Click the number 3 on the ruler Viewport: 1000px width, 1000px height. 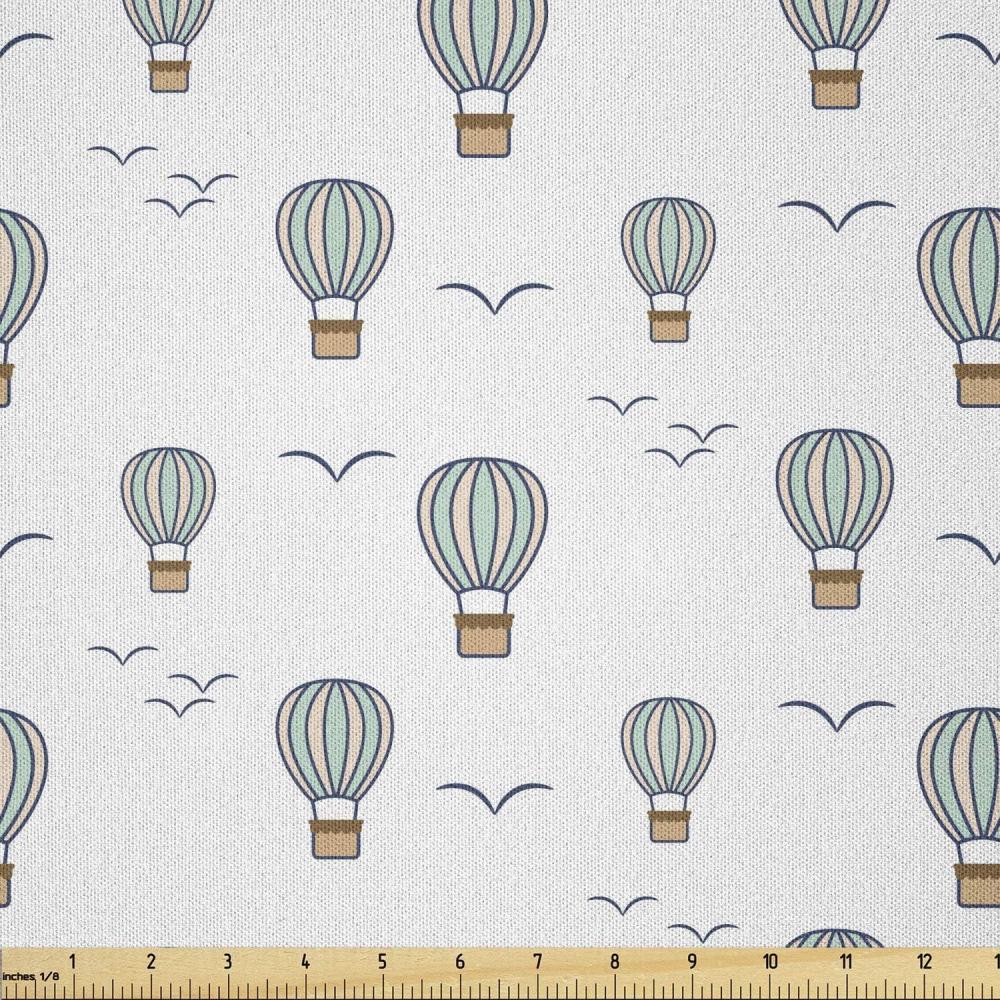coord(228,961)
